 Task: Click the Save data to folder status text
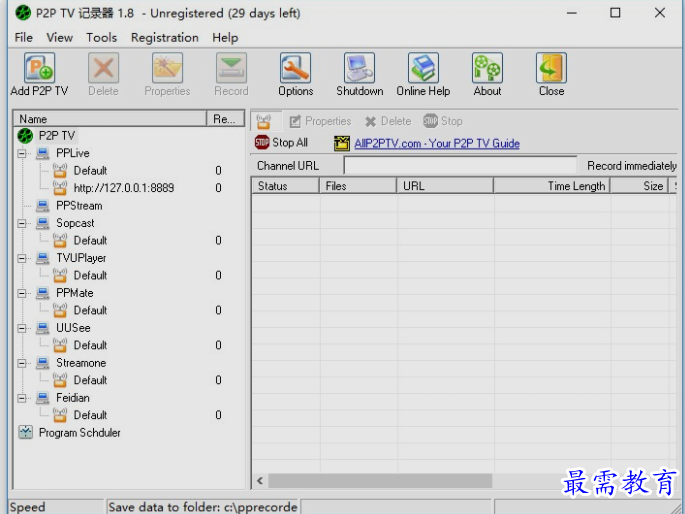coord(203,507)
